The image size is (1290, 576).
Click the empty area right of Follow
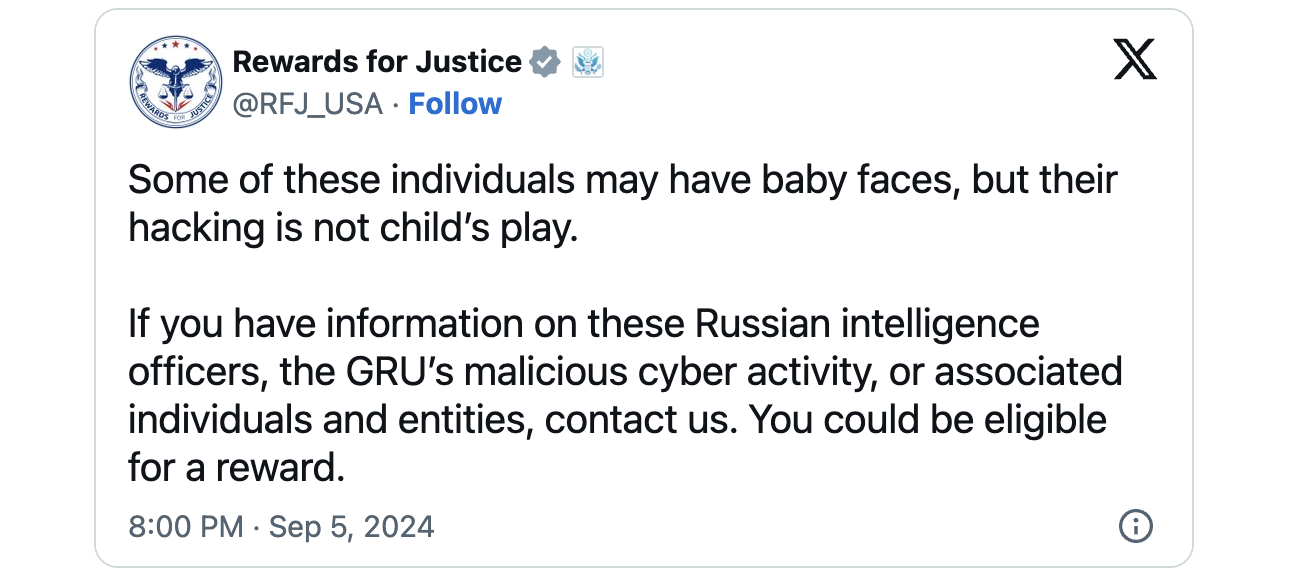pos(800,104)
